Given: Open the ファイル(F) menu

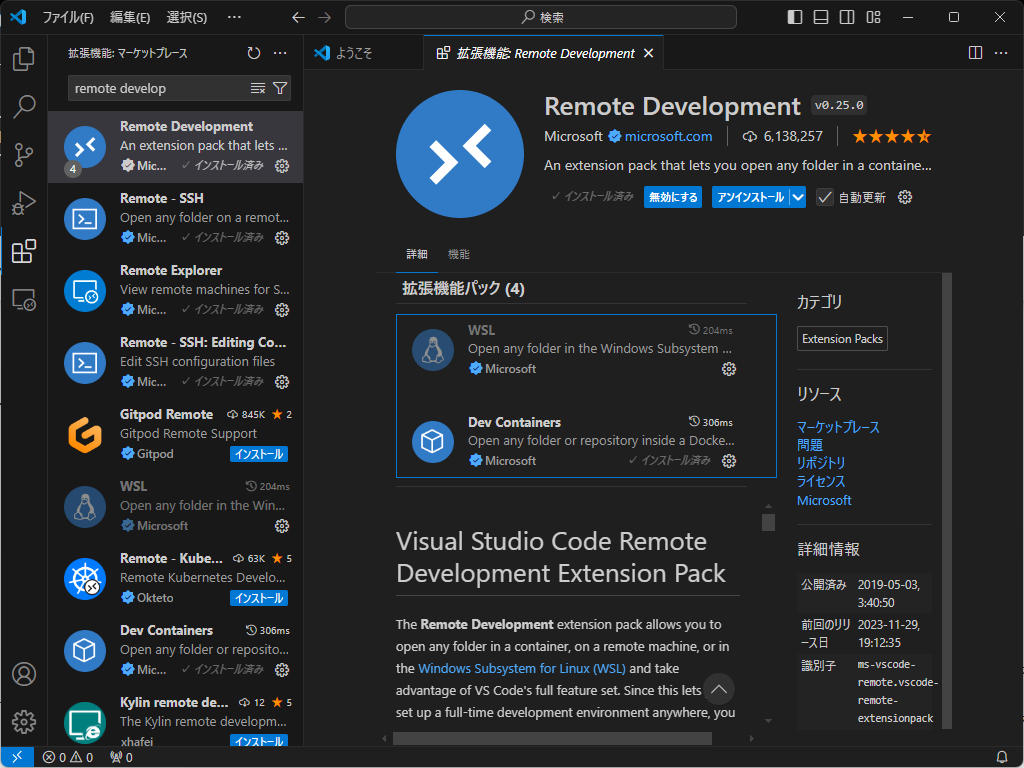Looking at the screenshot, I should click(x=68, y=17).
